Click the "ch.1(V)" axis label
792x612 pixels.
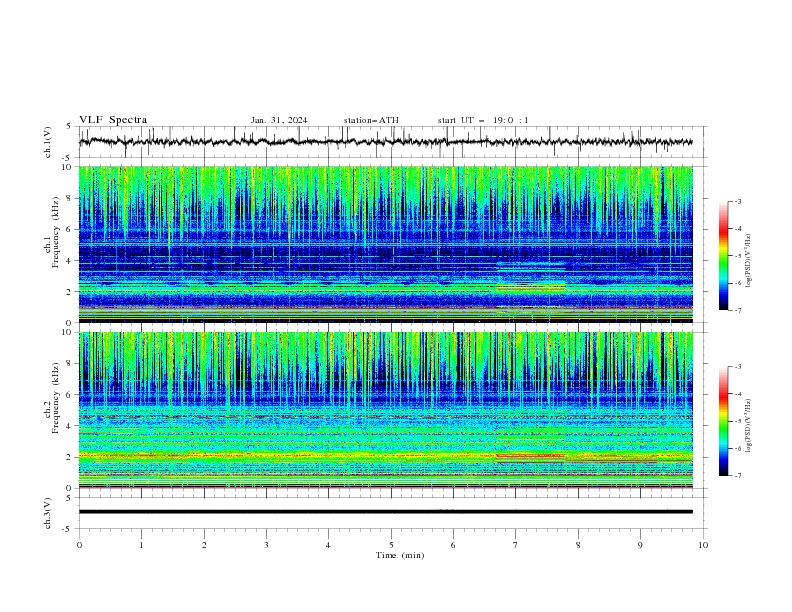pyautogui.click(x=48, y=142)
